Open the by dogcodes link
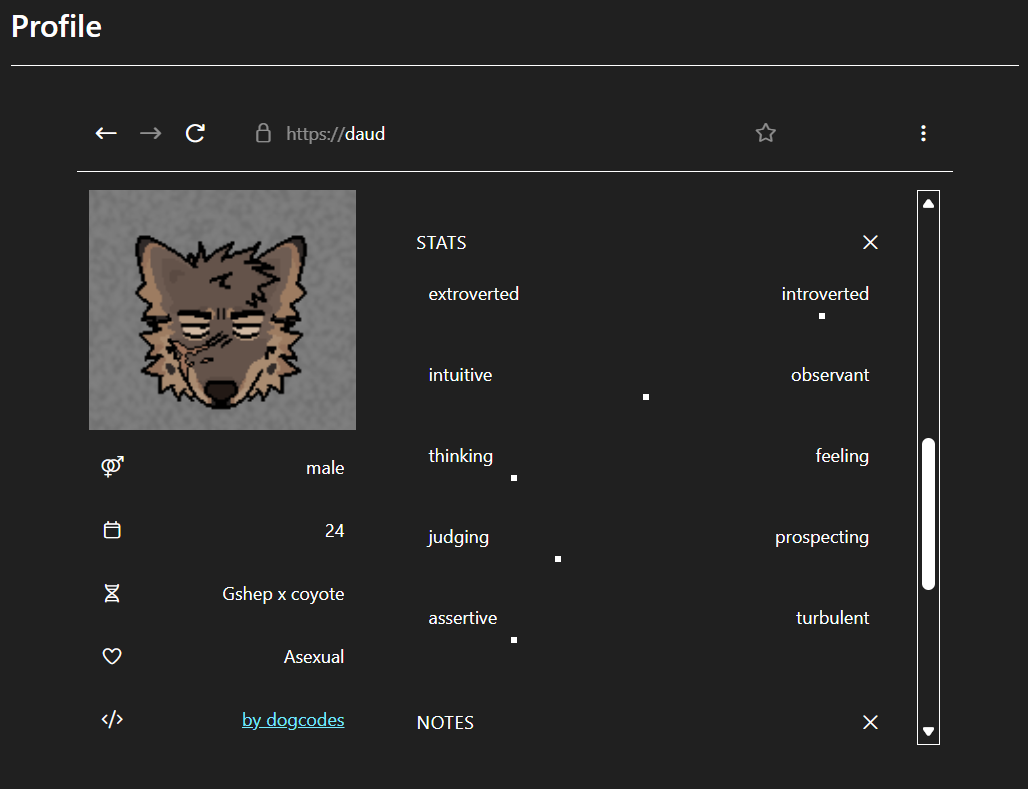This screenshot has height=789, width=1028. click(x=293, y=719)
